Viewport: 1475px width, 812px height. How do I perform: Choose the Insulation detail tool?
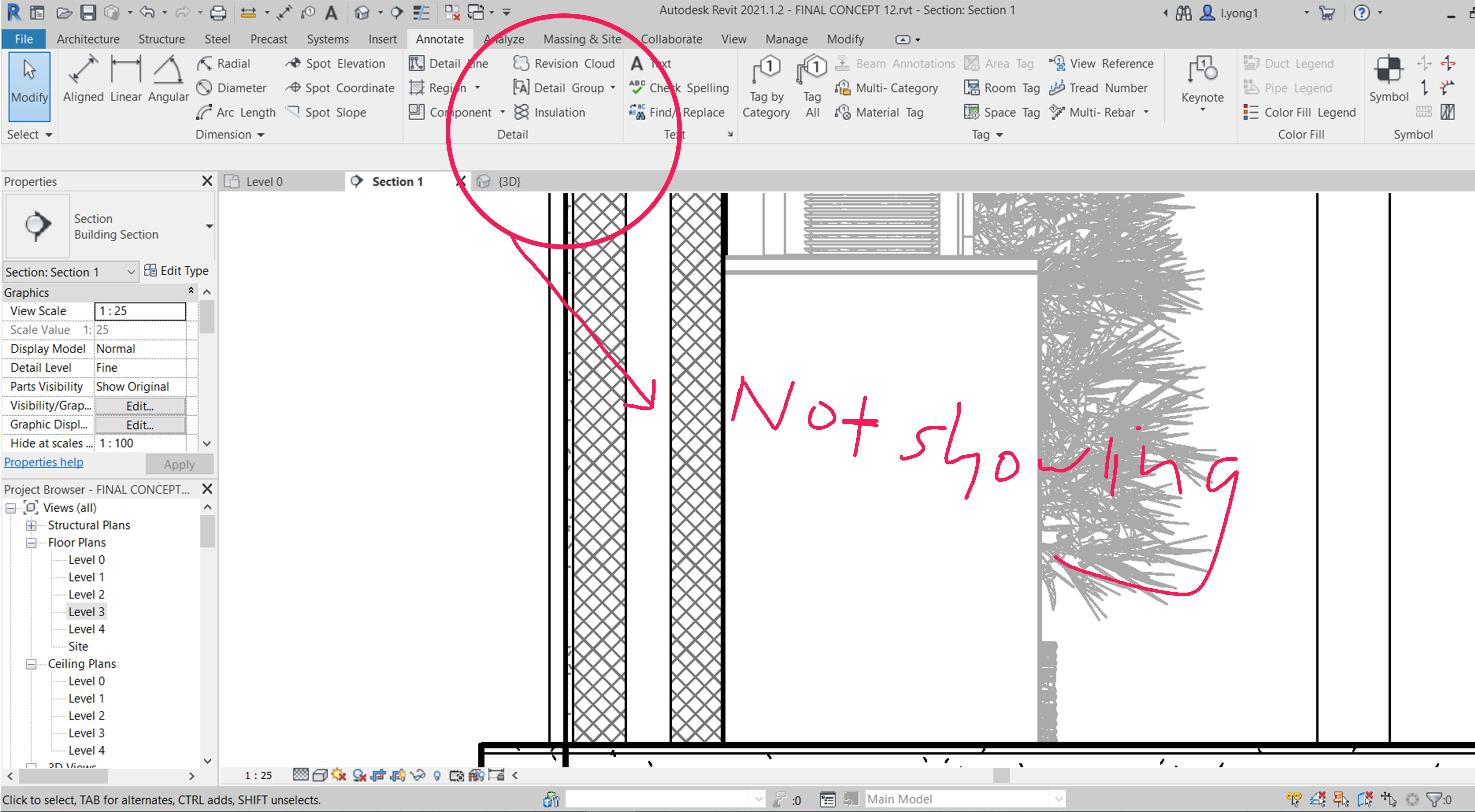coord(550,112)
